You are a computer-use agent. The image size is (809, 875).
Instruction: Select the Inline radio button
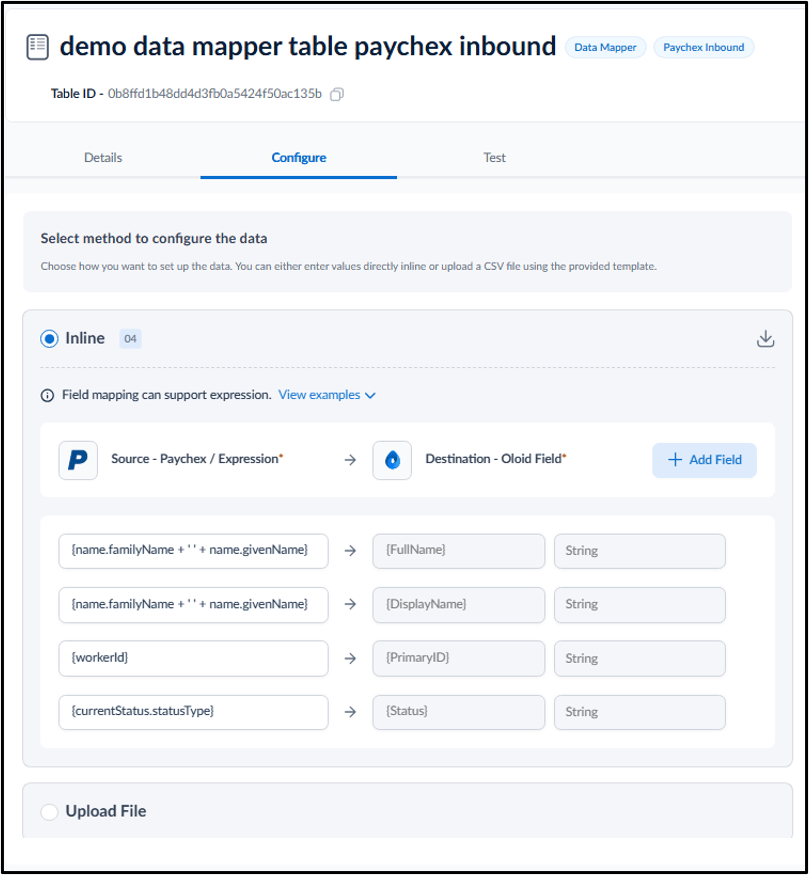[x=49, y=339]
